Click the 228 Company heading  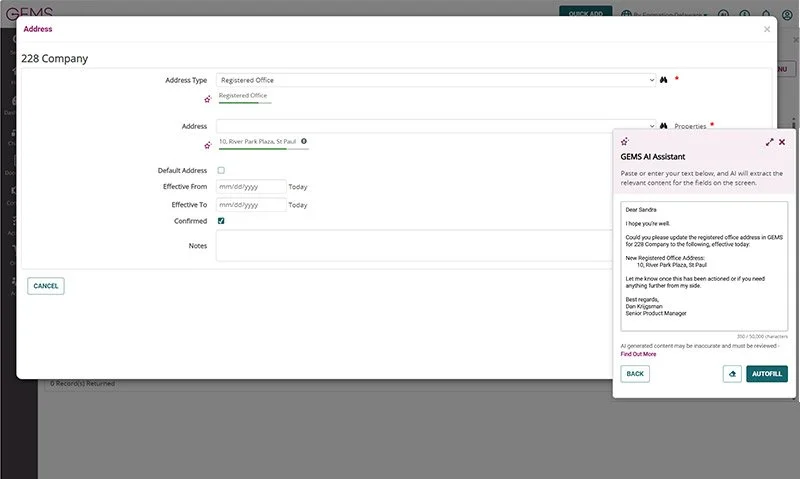pos(55,59)
